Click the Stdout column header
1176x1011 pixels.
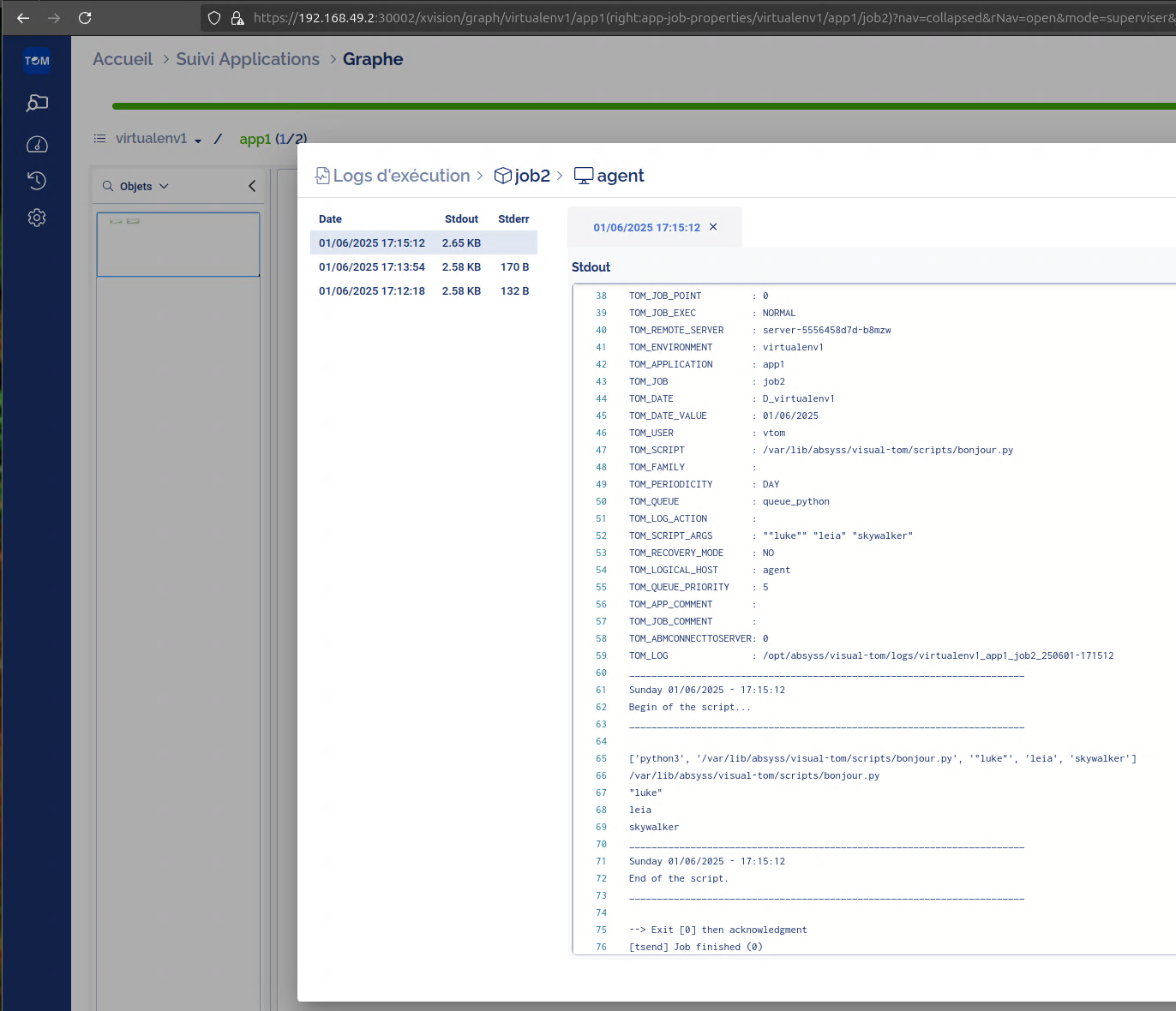pyautogui.click(x=461, y=218)
